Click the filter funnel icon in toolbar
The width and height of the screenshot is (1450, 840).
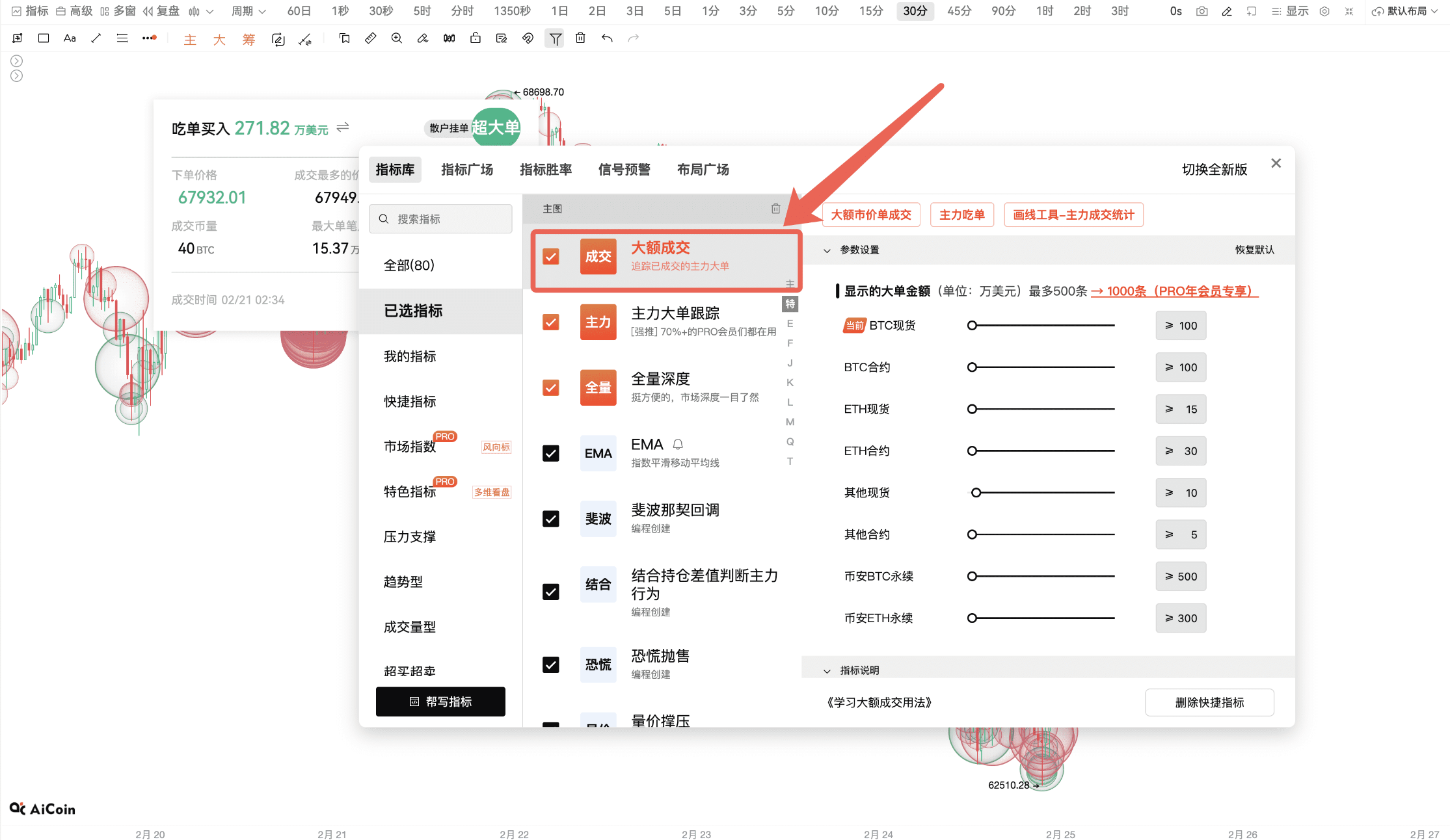[x=555, y=39]
